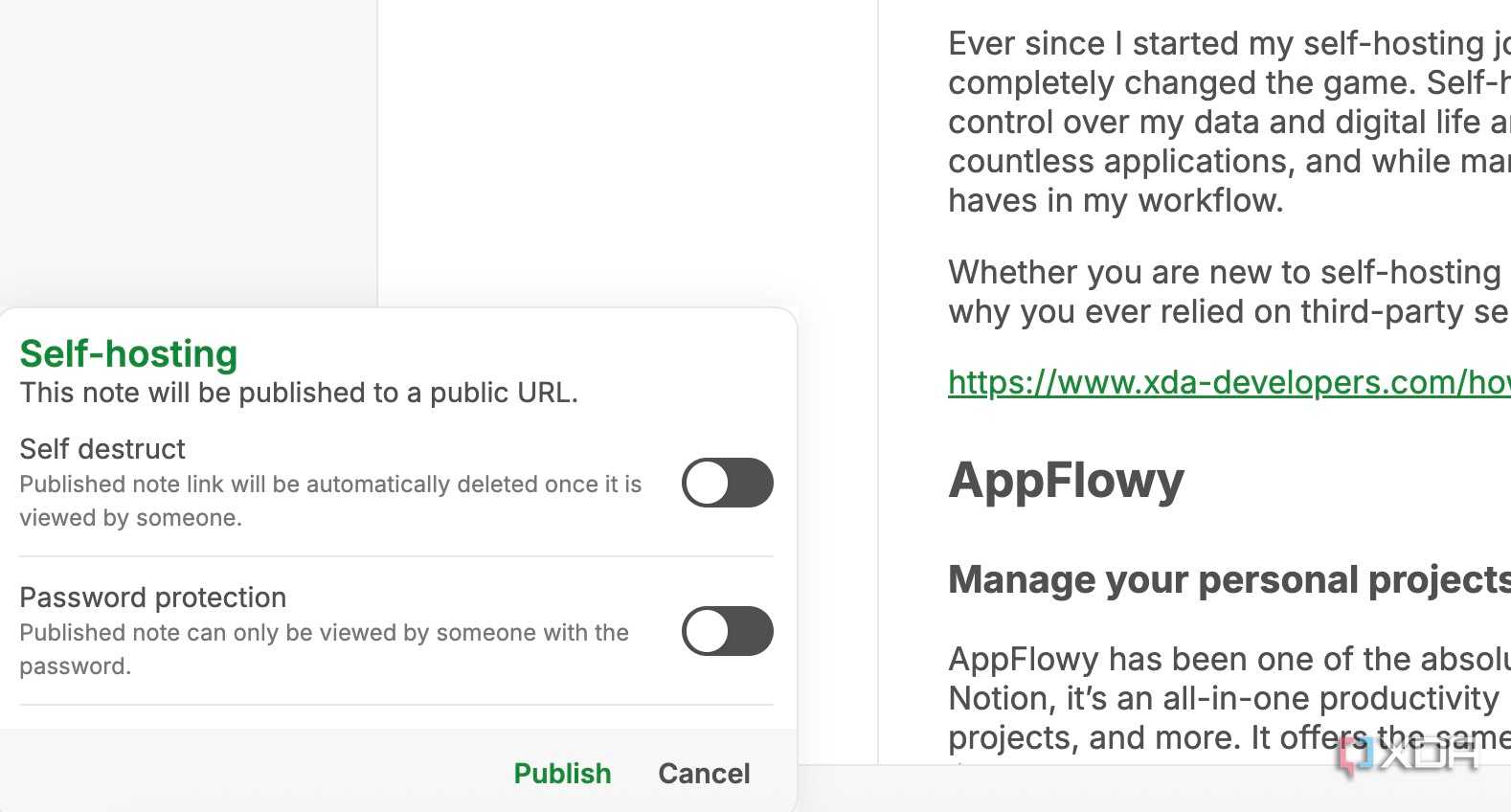Click the XDA watermark logo
The image size is (1511, 812).
coord(1408,755)
